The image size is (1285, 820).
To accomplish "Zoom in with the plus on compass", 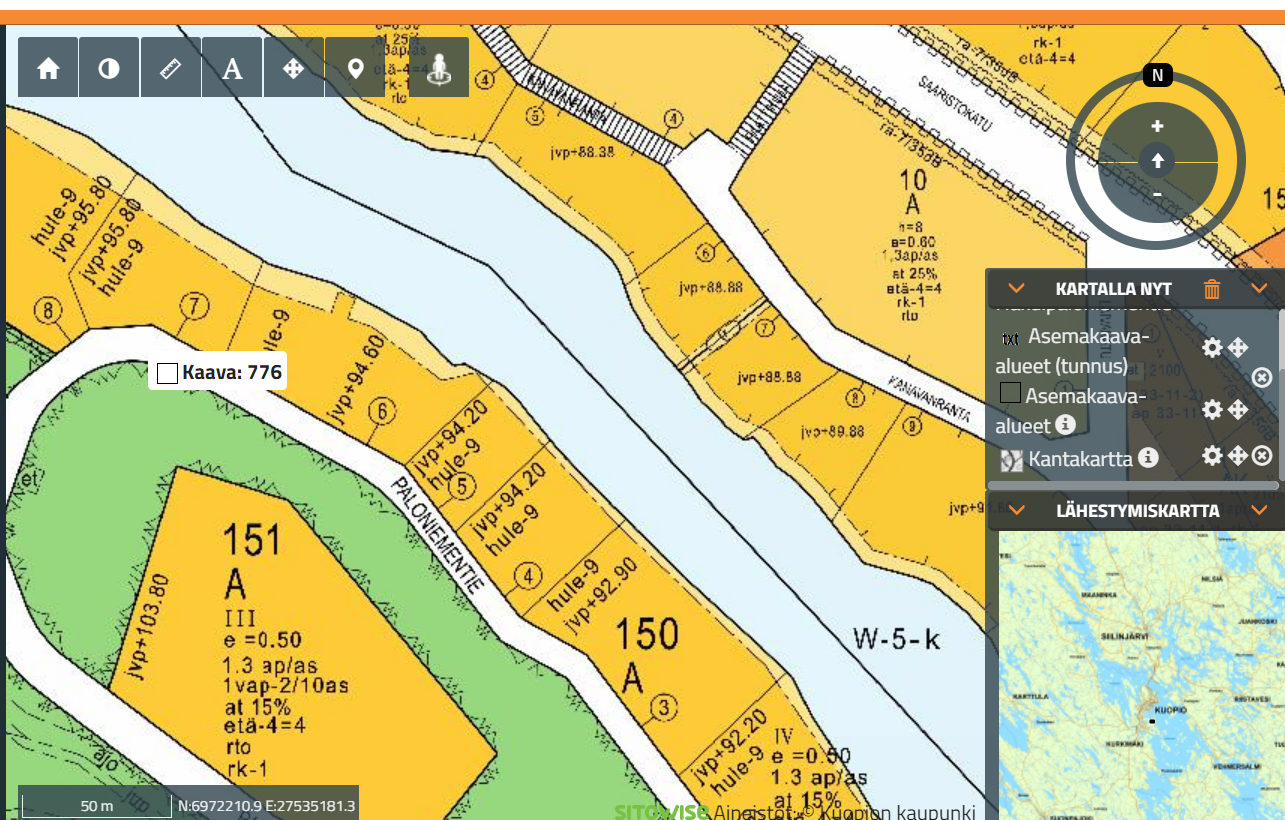I will click(x=1157, y=127).
